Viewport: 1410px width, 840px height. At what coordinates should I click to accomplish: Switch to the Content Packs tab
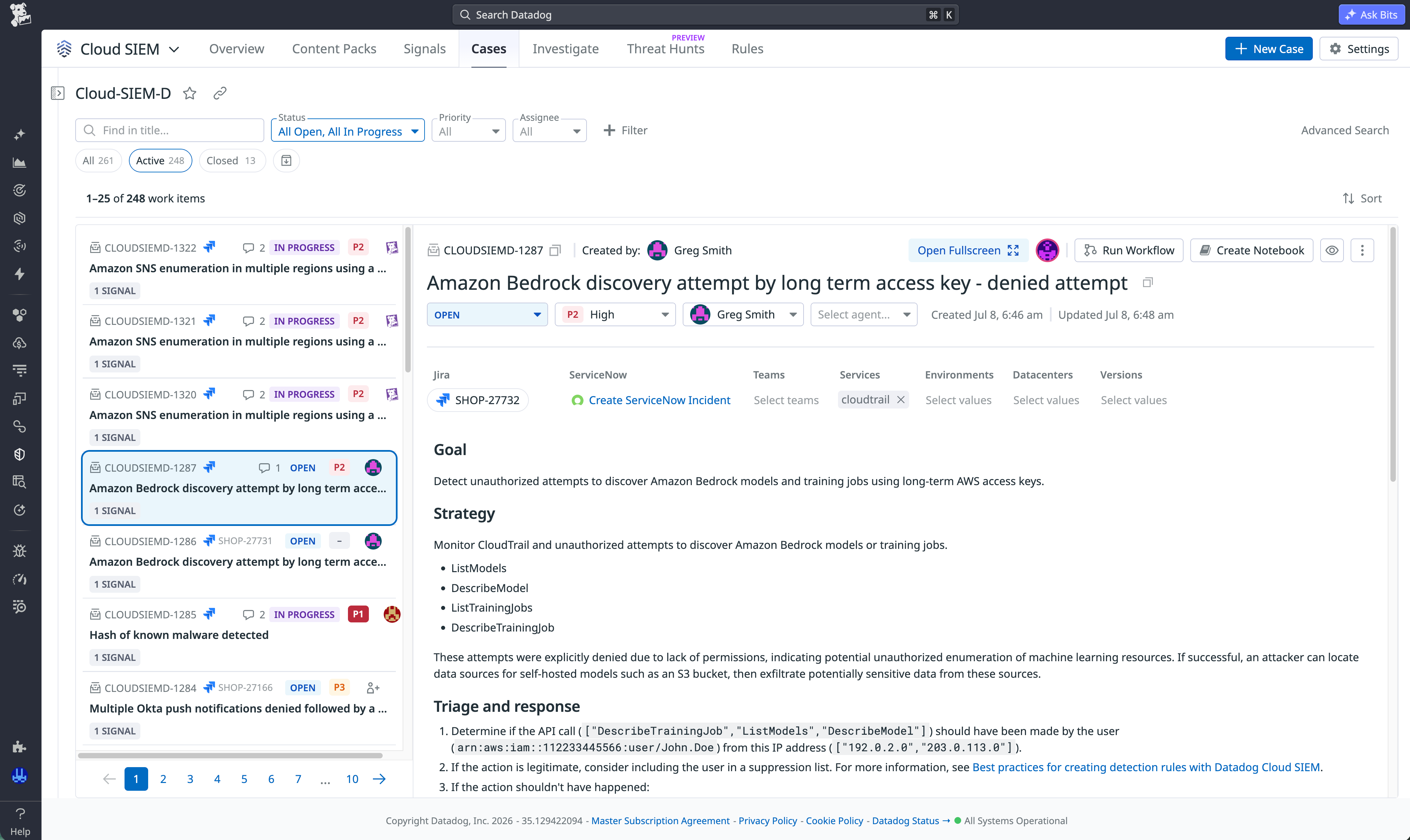pos(334,49)
